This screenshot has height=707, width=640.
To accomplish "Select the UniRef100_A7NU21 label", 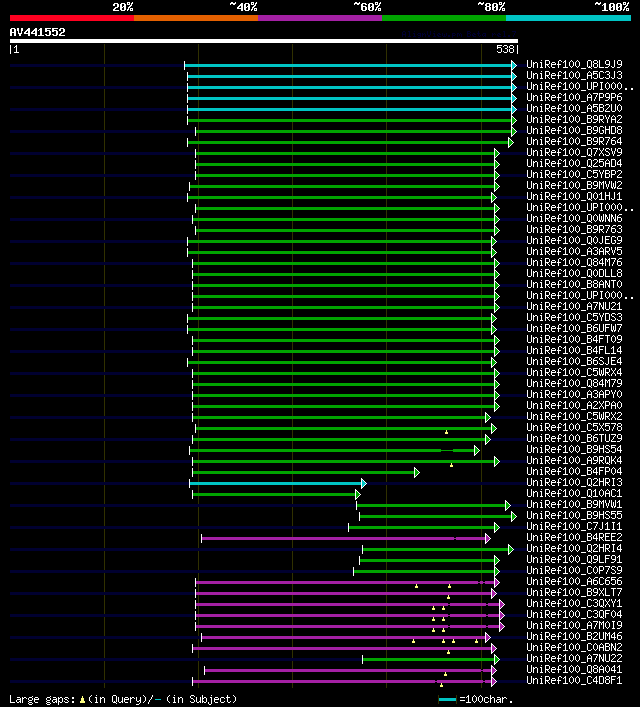I will (x=574, y=306).
